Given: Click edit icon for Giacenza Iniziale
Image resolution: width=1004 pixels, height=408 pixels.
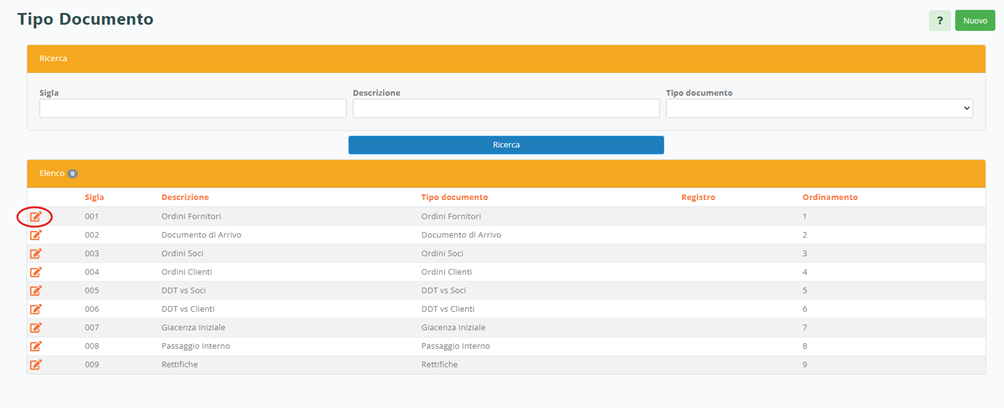Looking at the screenshot, I should (x=36, y=327).
